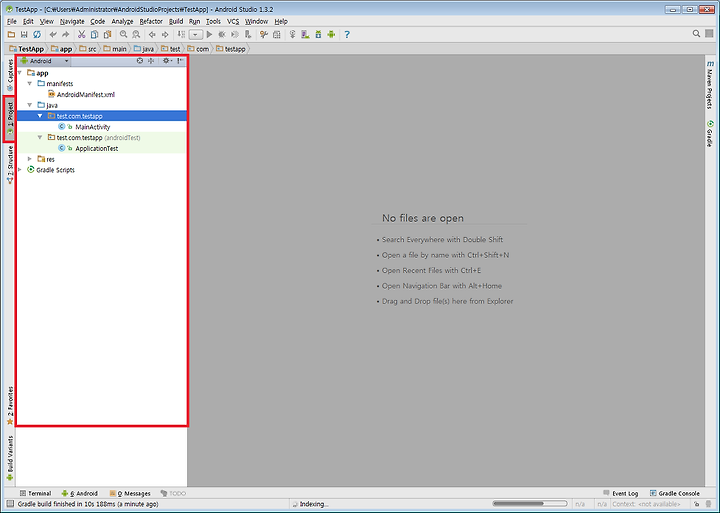Toggle the Favorites side tab
The height and width of the screenshot is (513, 720).
(10, 406)
